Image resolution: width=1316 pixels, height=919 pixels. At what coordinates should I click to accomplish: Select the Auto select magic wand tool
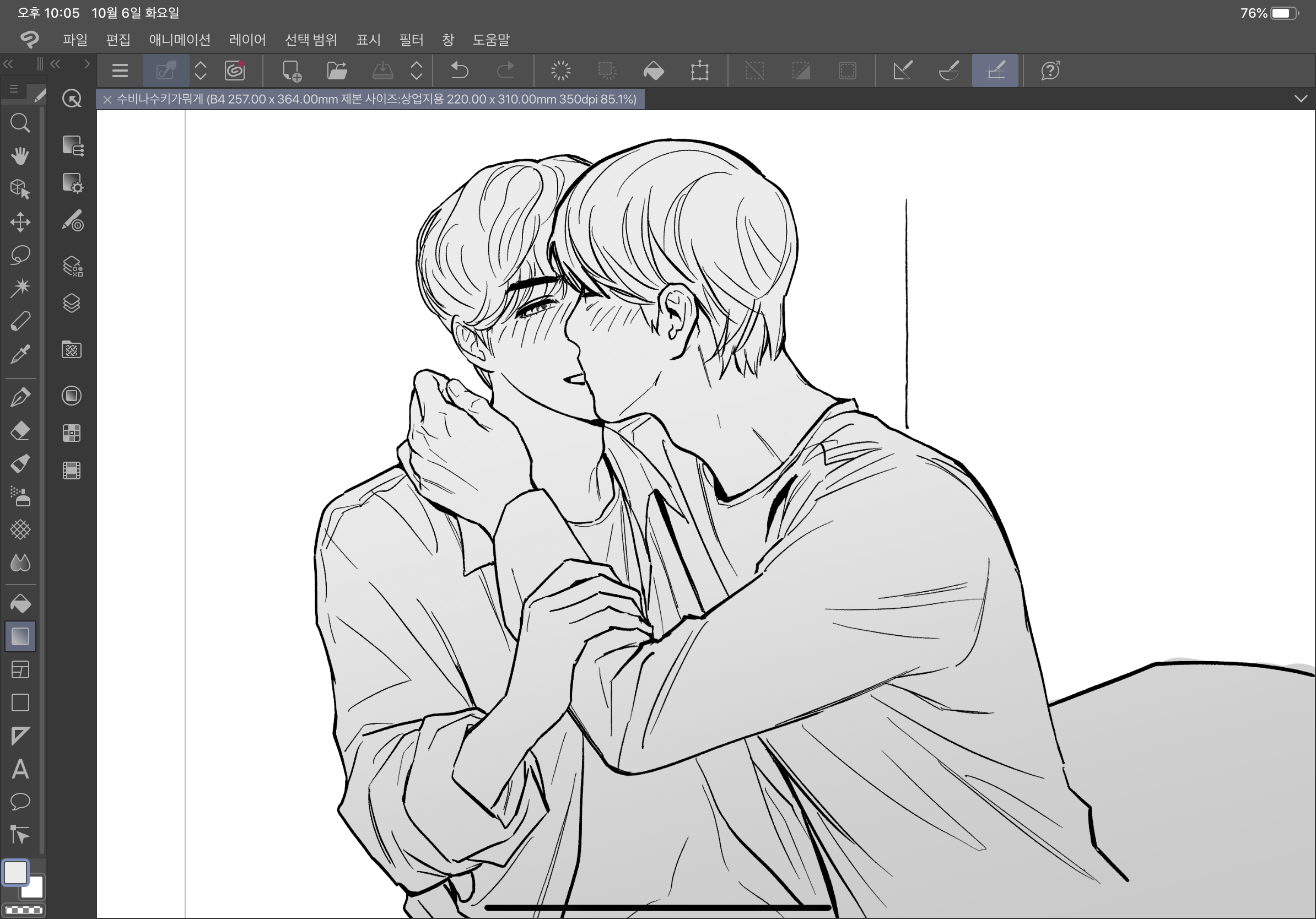(x=20, y=288)
